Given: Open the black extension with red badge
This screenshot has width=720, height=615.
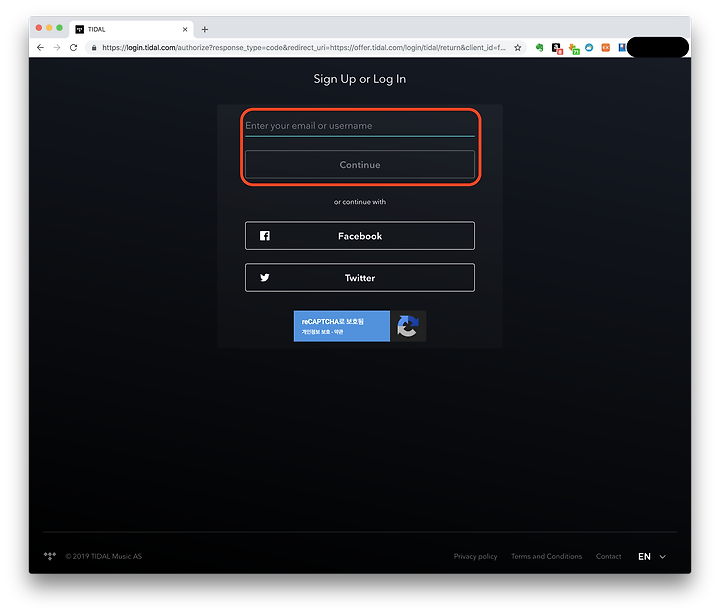Looking at the screenshot, I should (557, 48).
